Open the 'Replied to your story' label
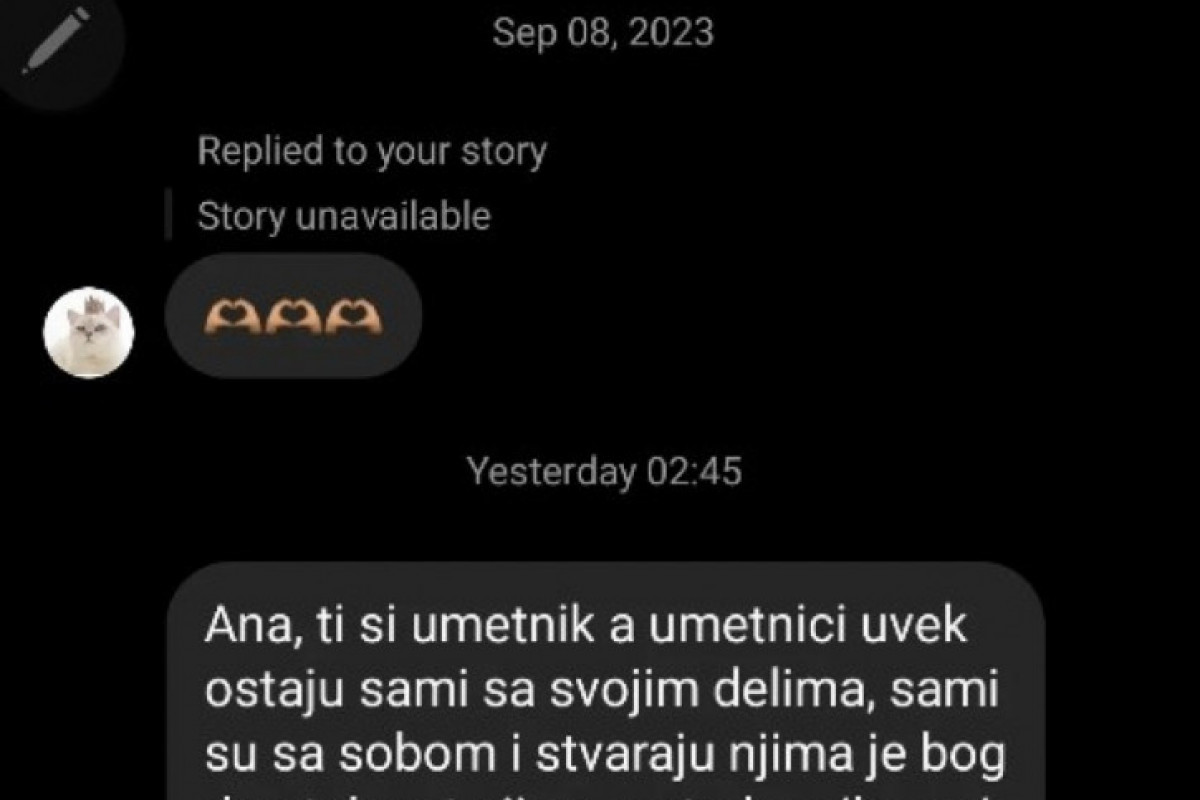The width and height of the screenshot is (1200, 800). (372, 151)
